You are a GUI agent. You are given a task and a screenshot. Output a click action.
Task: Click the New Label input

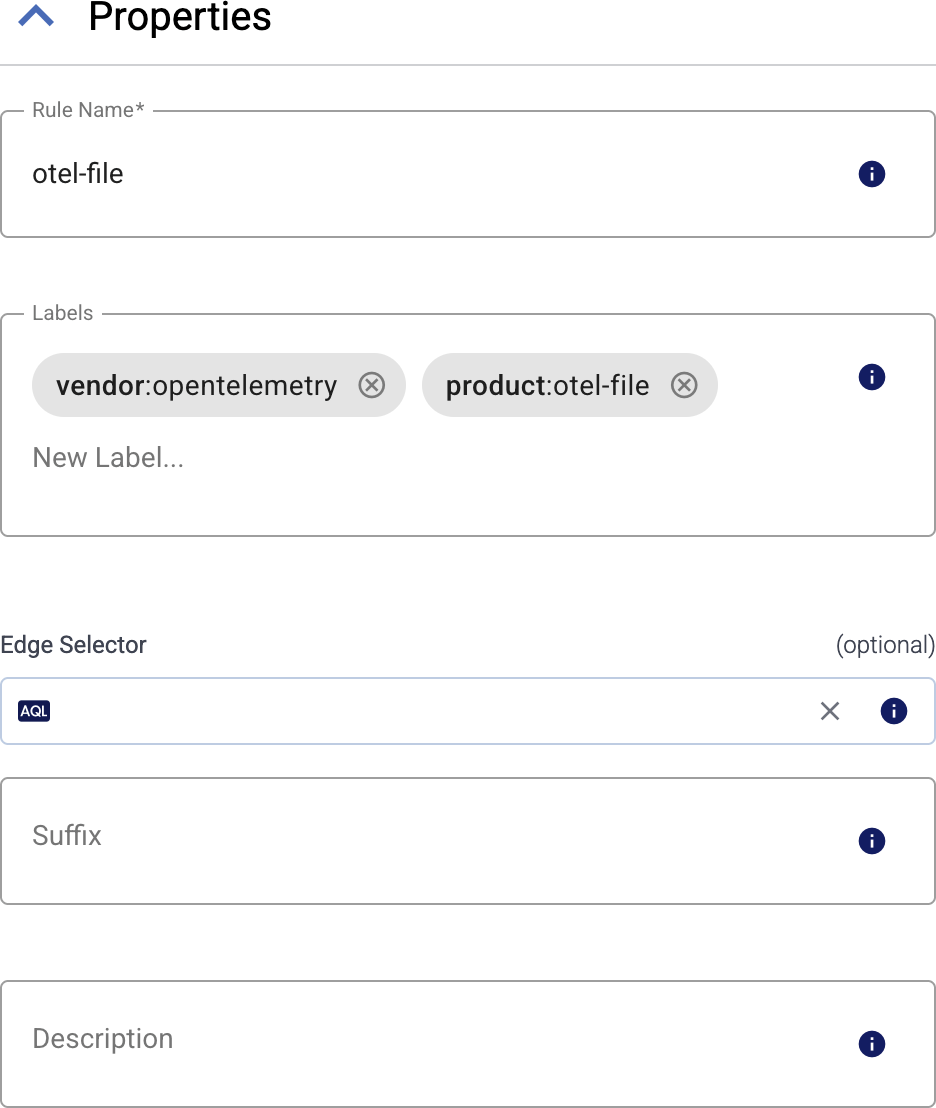click(107, 457)
